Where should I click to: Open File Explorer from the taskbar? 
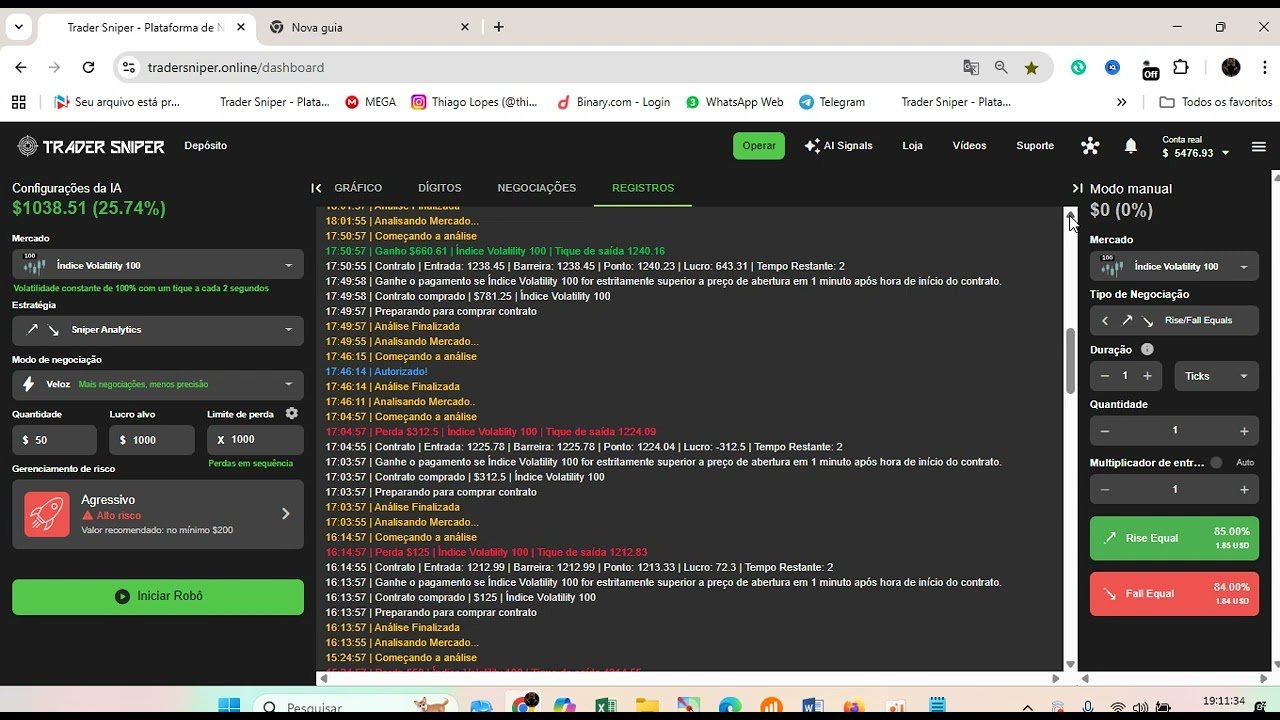click(646, 707)
